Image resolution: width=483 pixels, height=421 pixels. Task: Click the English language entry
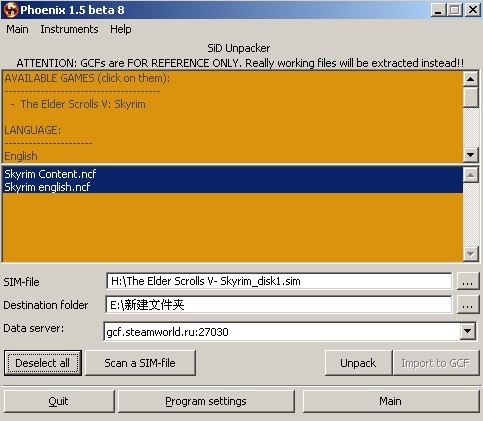21,156
